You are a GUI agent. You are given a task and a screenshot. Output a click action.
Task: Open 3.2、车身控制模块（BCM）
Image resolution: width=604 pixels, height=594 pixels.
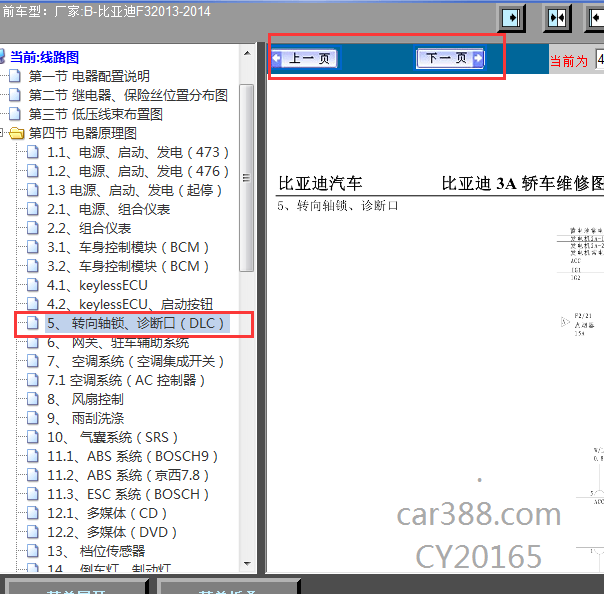pyautogui.click(x=128, y=266)
